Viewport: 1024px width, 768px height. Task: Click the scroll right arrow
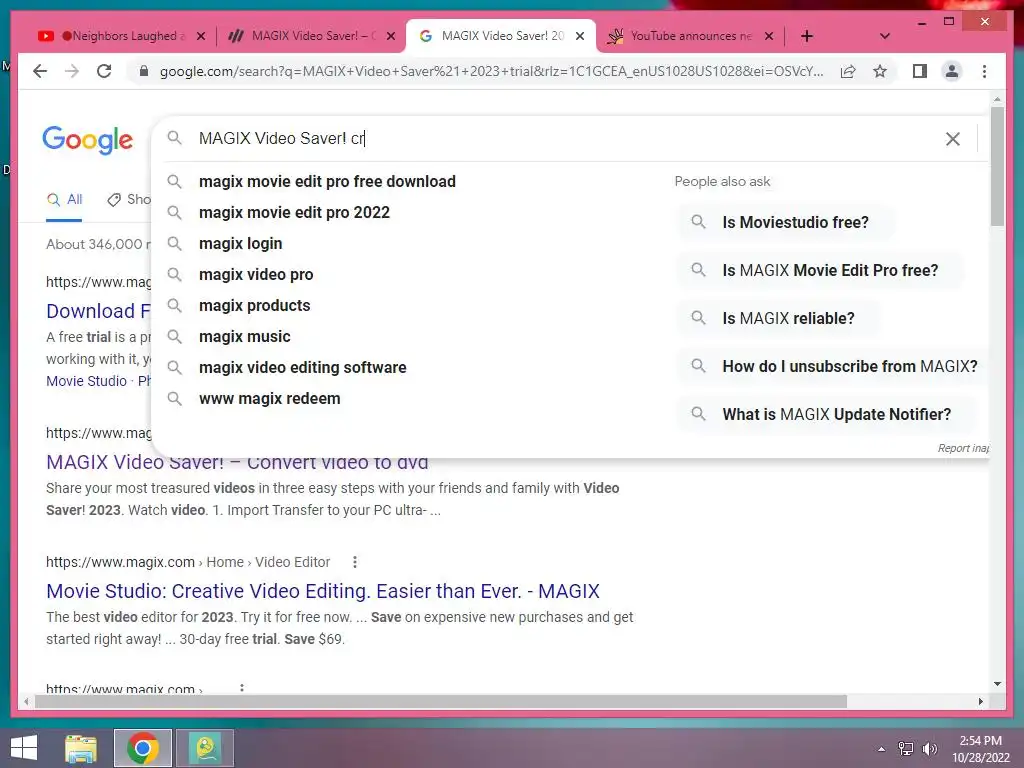click(x=980, y=701)
